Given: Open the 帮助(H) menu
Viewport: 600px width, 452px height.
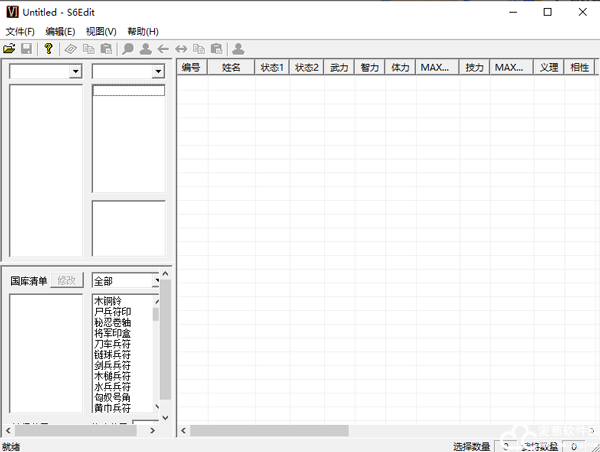Looking at the screenshot, I should tap(143, 31).
